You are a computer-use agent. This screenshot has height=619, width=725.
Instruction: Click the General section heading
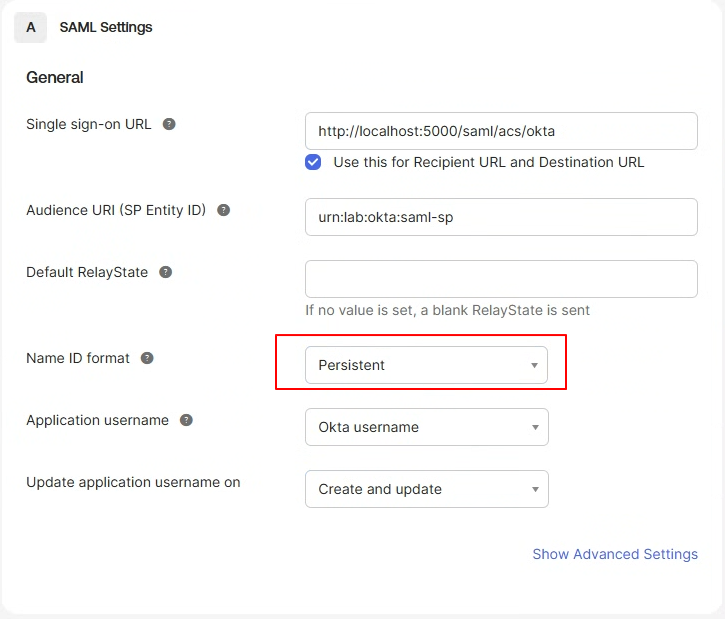coord(55,77)
